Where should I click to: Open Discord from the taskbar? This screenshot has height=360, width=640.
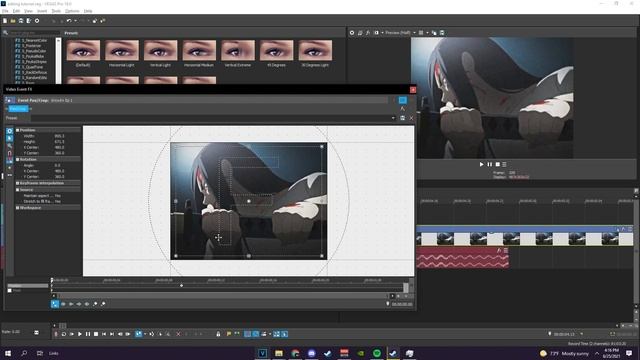click(311, 353)
